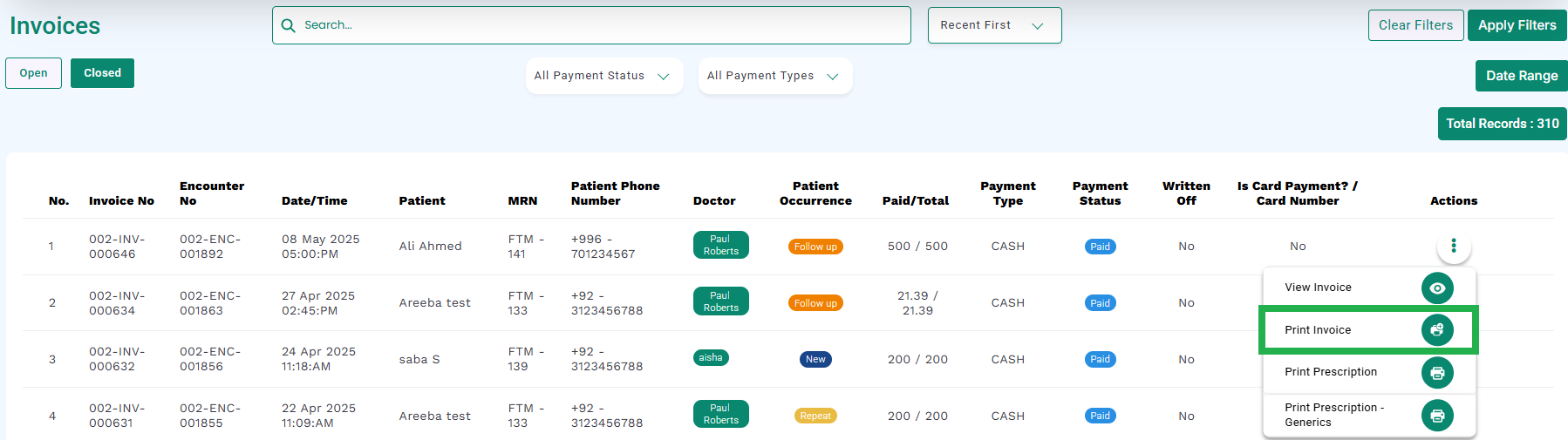
Task: Click the Clear Filters button
Action: point(1415,25)
